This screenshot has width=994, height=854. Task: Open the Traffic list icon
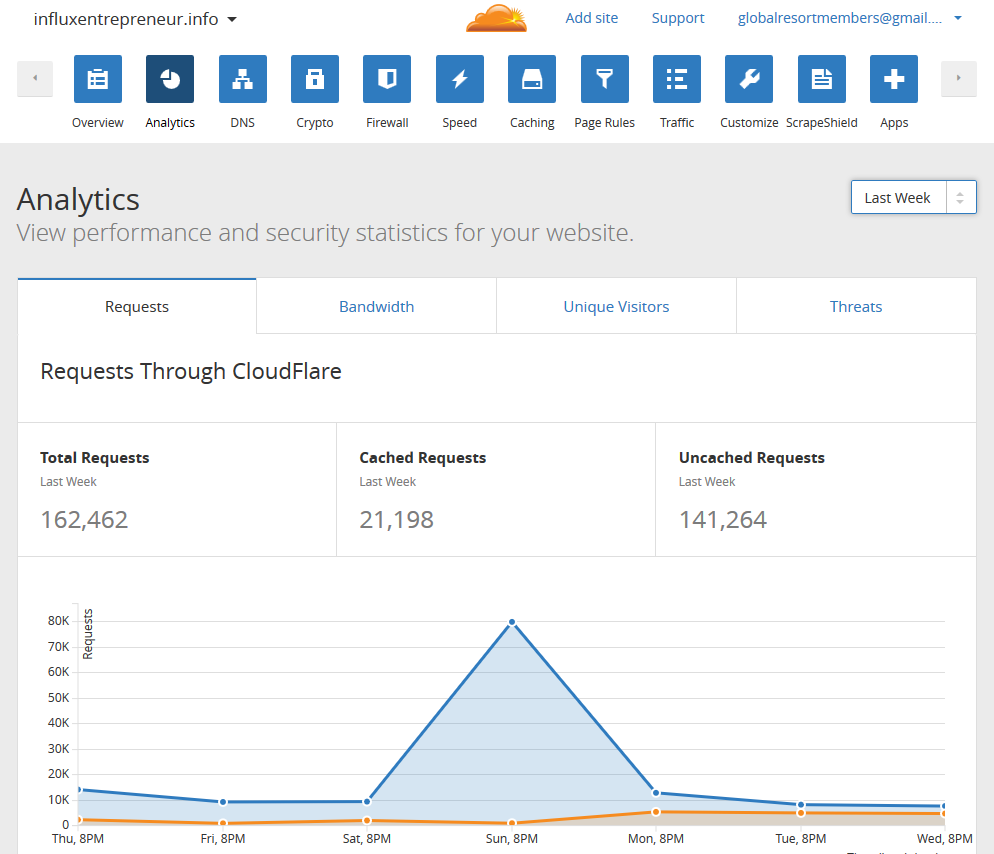pos(677,79)
